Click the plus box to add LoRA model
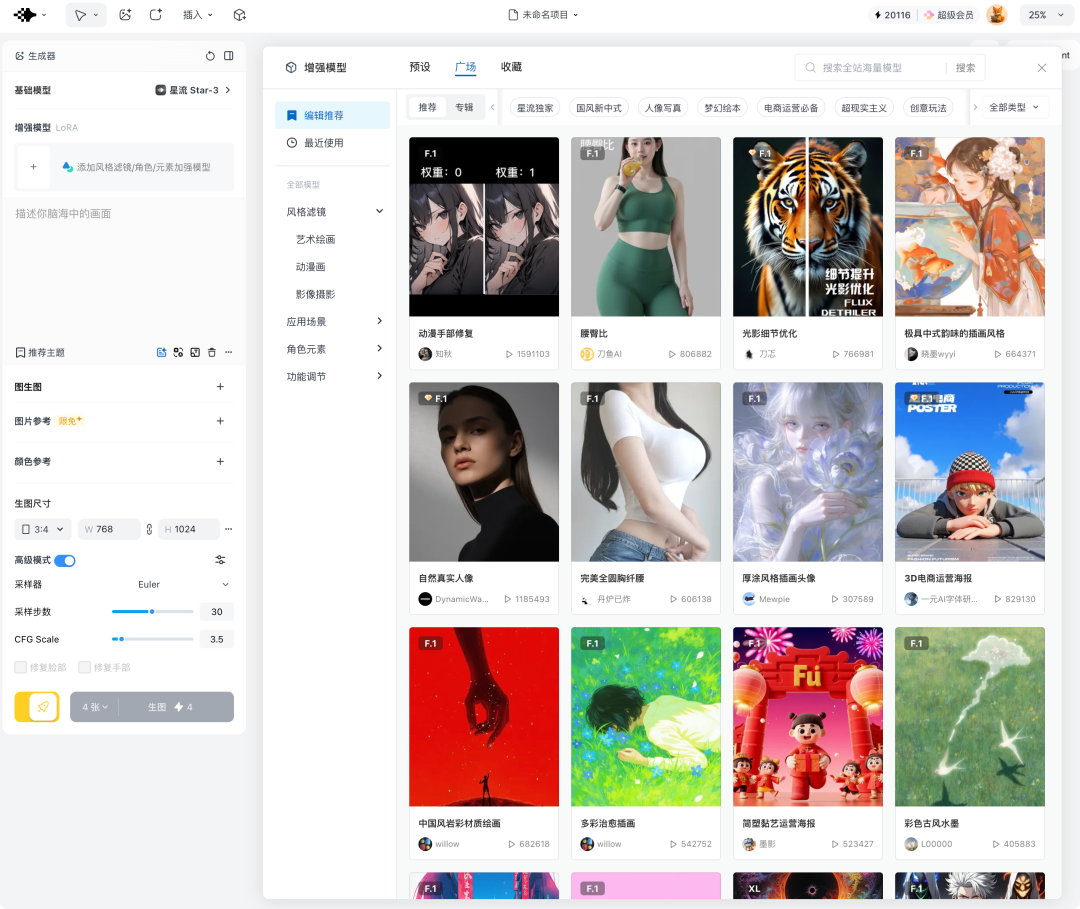 pos(33,167)
